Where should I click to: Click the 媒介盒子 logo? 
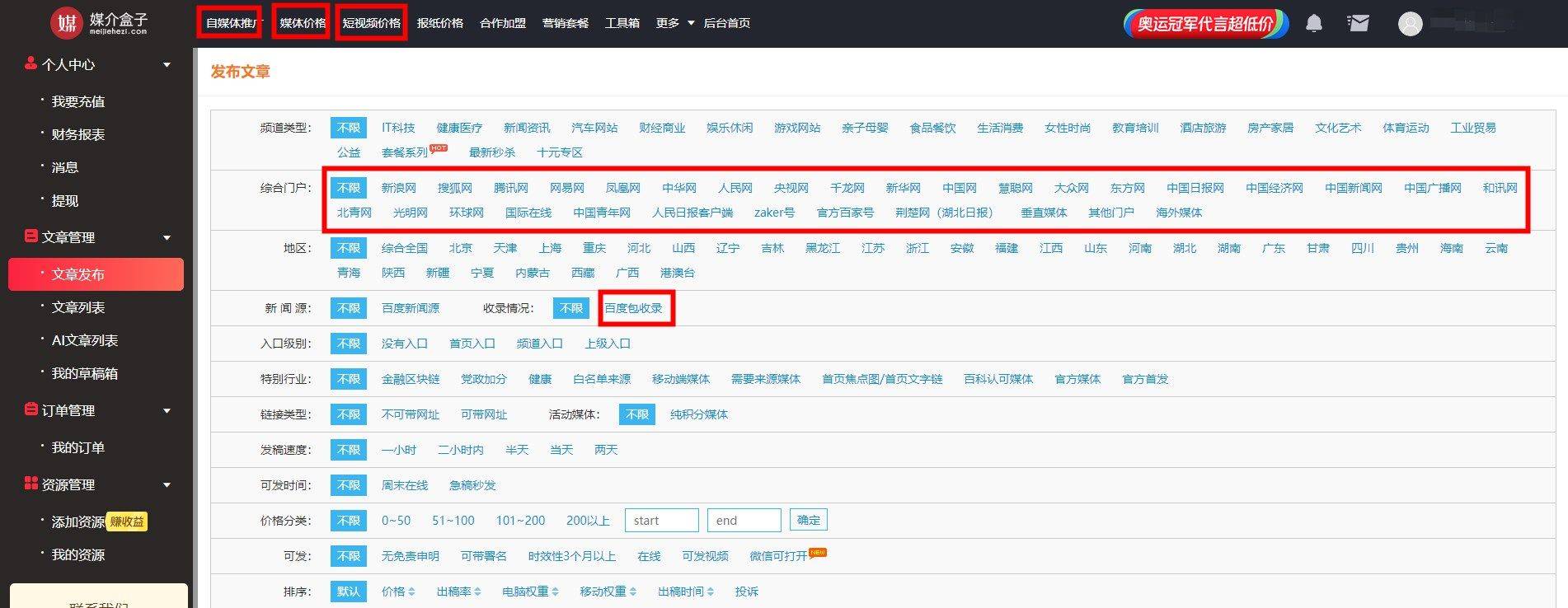coord(99,22)
